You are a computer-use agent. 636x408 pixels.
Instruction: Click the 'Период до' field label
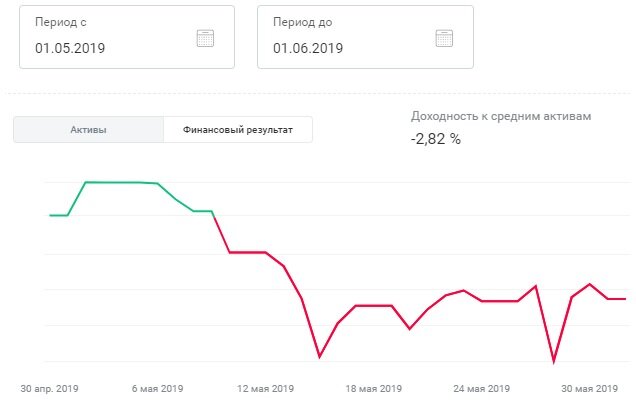[x=303, y=22]
